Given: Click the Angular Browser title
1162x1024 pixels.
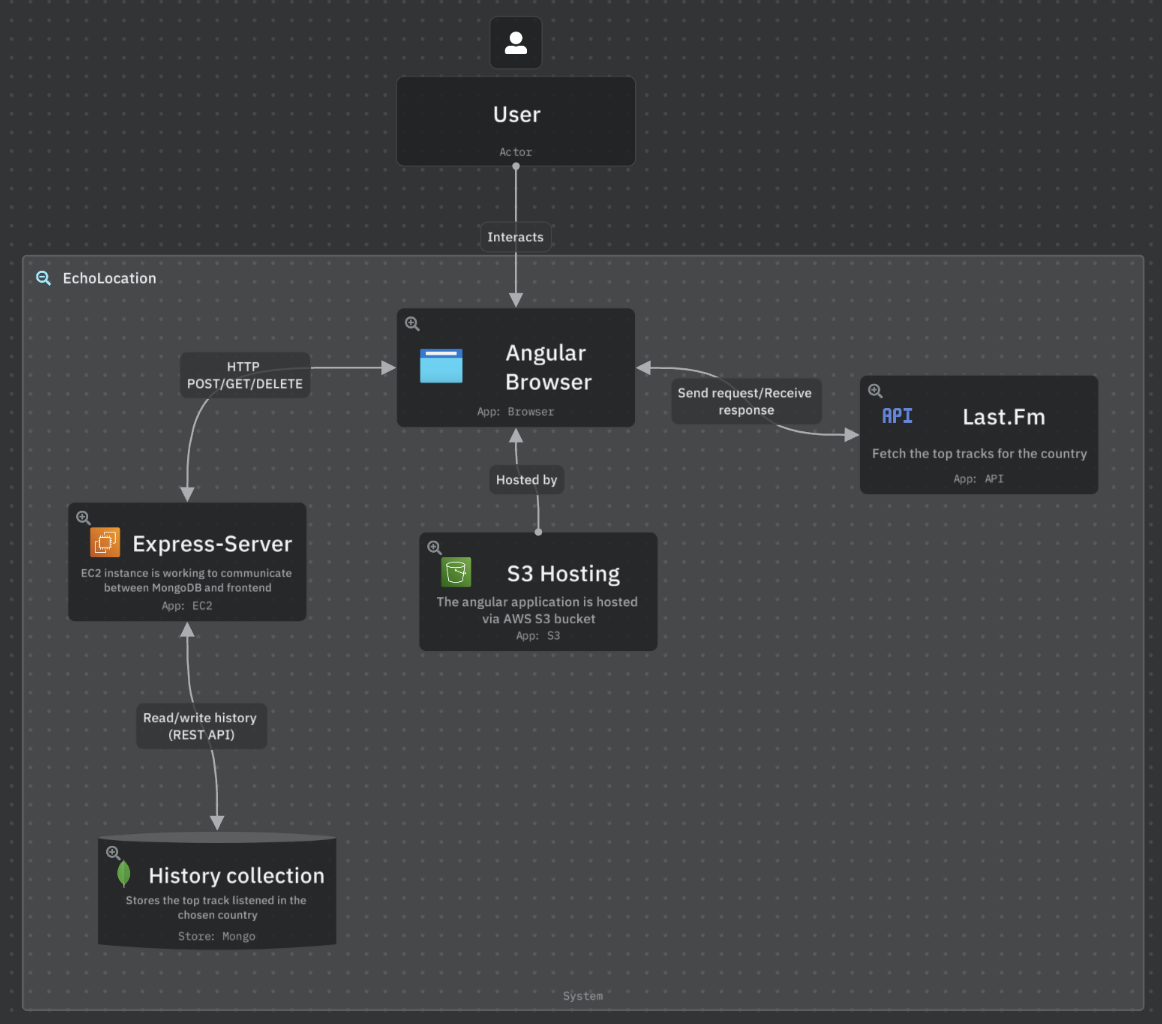Looking at the screenshot, I should [548, 368].
